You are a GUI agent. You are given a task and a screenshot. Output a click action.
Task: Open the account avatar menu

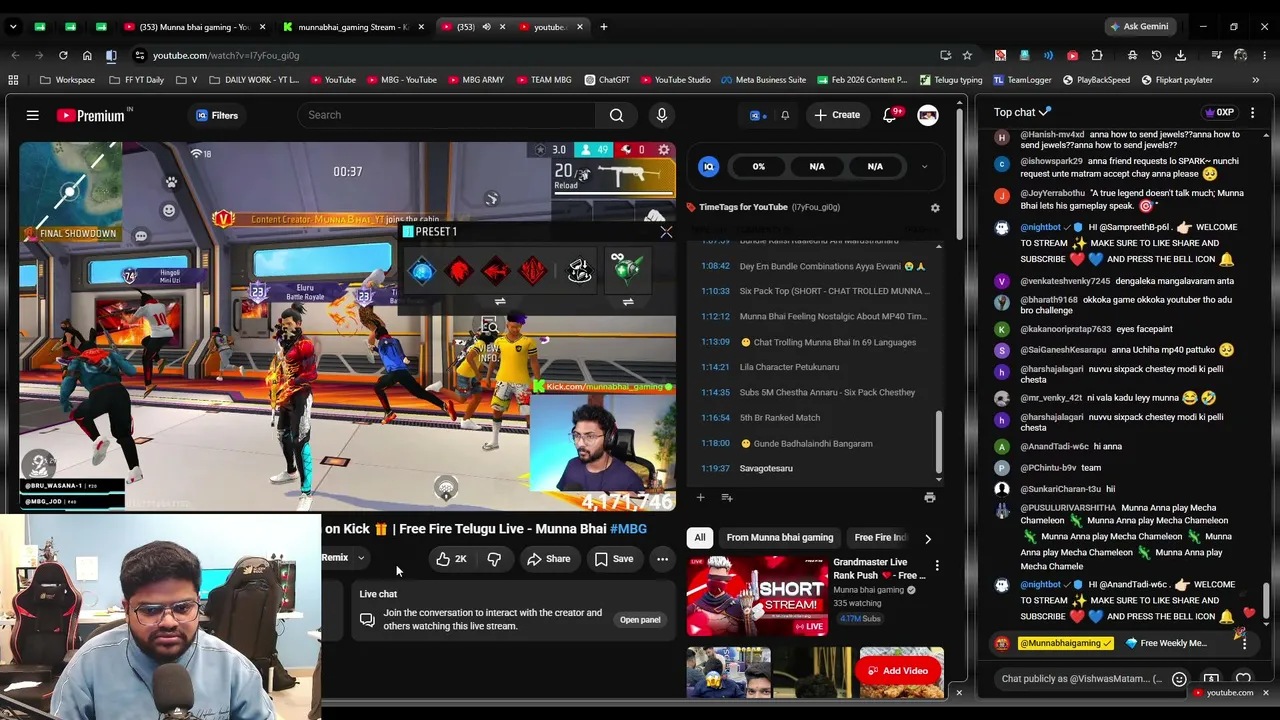(928, 115)
